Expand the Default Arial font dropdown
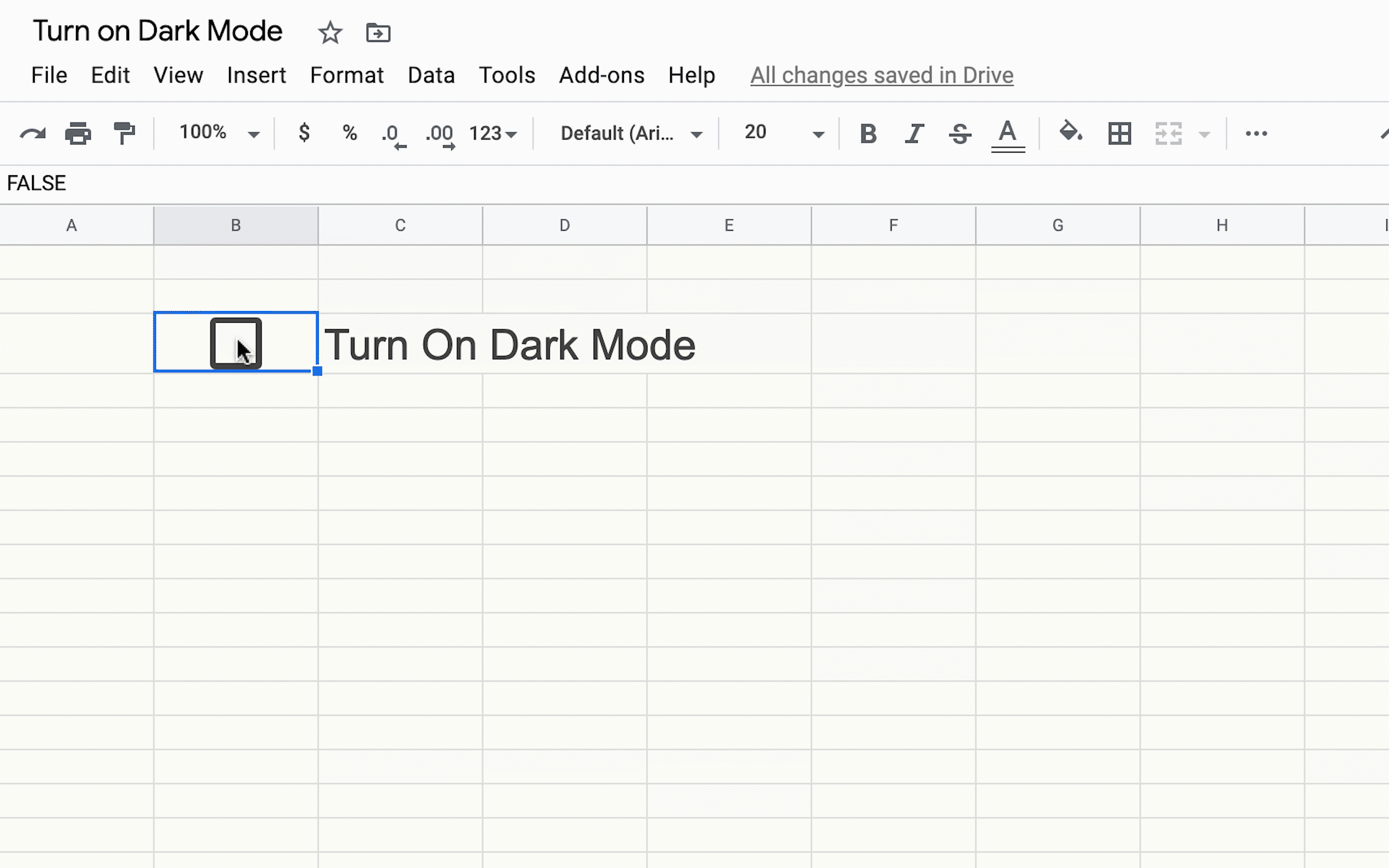The width and height of the screenshot is (1389, 868). [631, 134]
